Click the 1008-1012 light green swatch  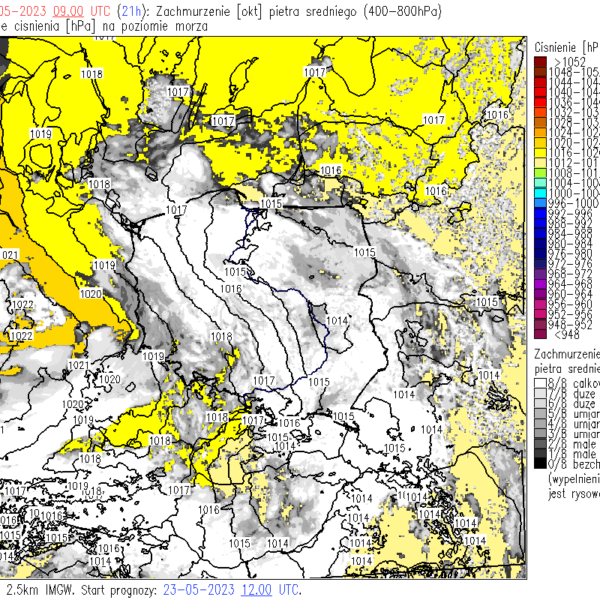click(x=540, y=173)
